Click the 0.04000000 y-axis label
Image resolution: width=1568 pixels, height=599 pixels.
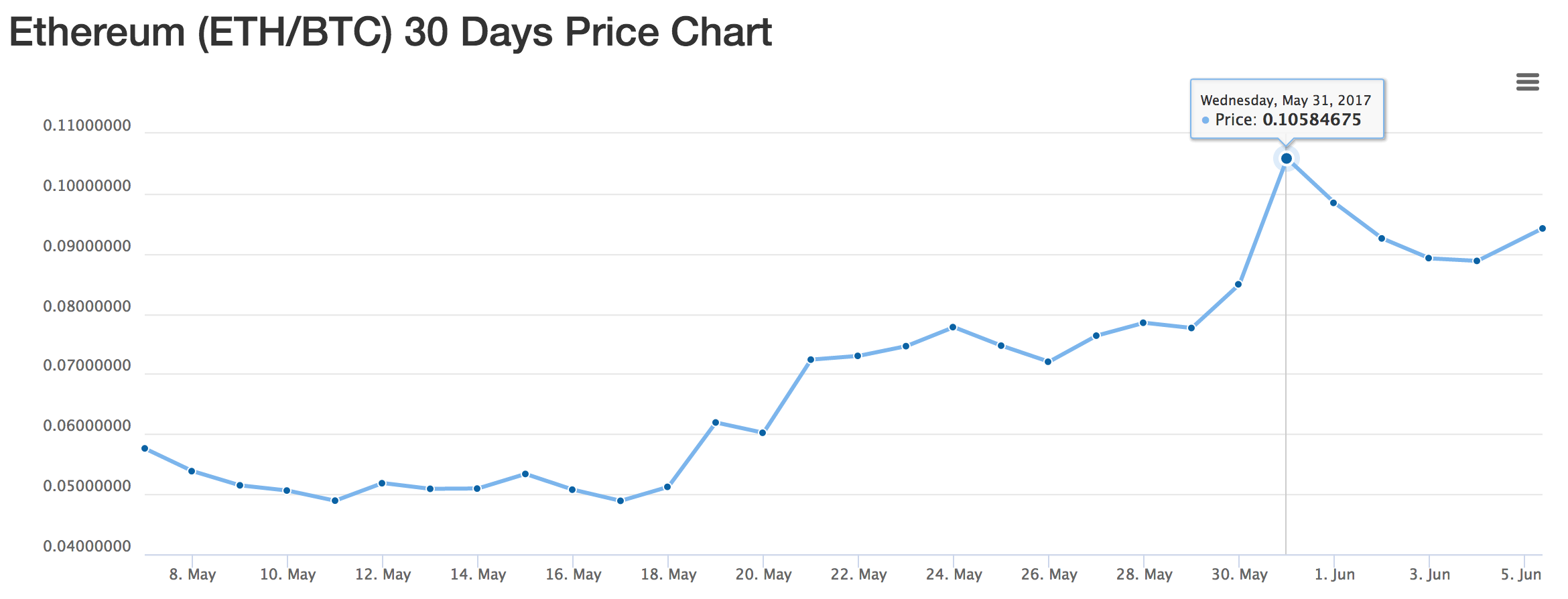coord(87,547)
